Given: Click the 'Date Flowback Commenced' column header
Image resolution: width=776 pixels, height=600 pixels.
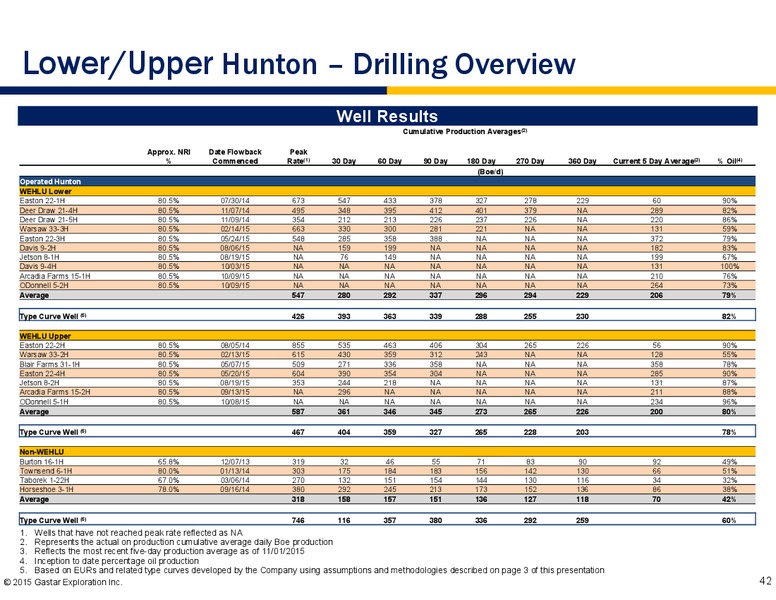Looking at the screenshot, I should coord(235,156).
